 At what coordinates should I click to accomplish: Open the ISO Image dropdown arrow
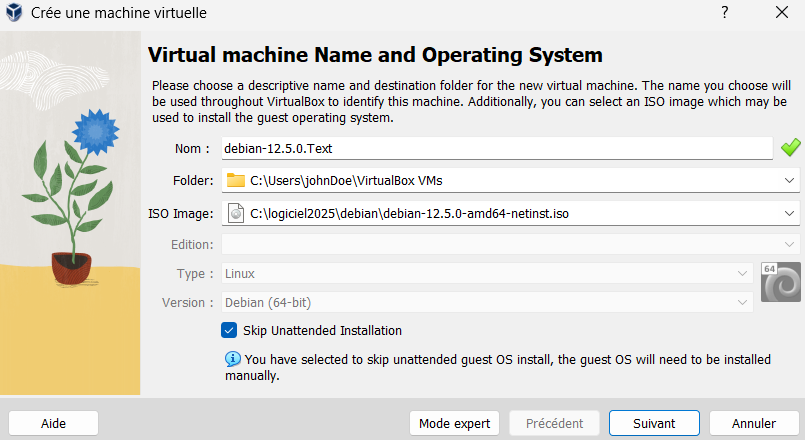pos(789,214)
